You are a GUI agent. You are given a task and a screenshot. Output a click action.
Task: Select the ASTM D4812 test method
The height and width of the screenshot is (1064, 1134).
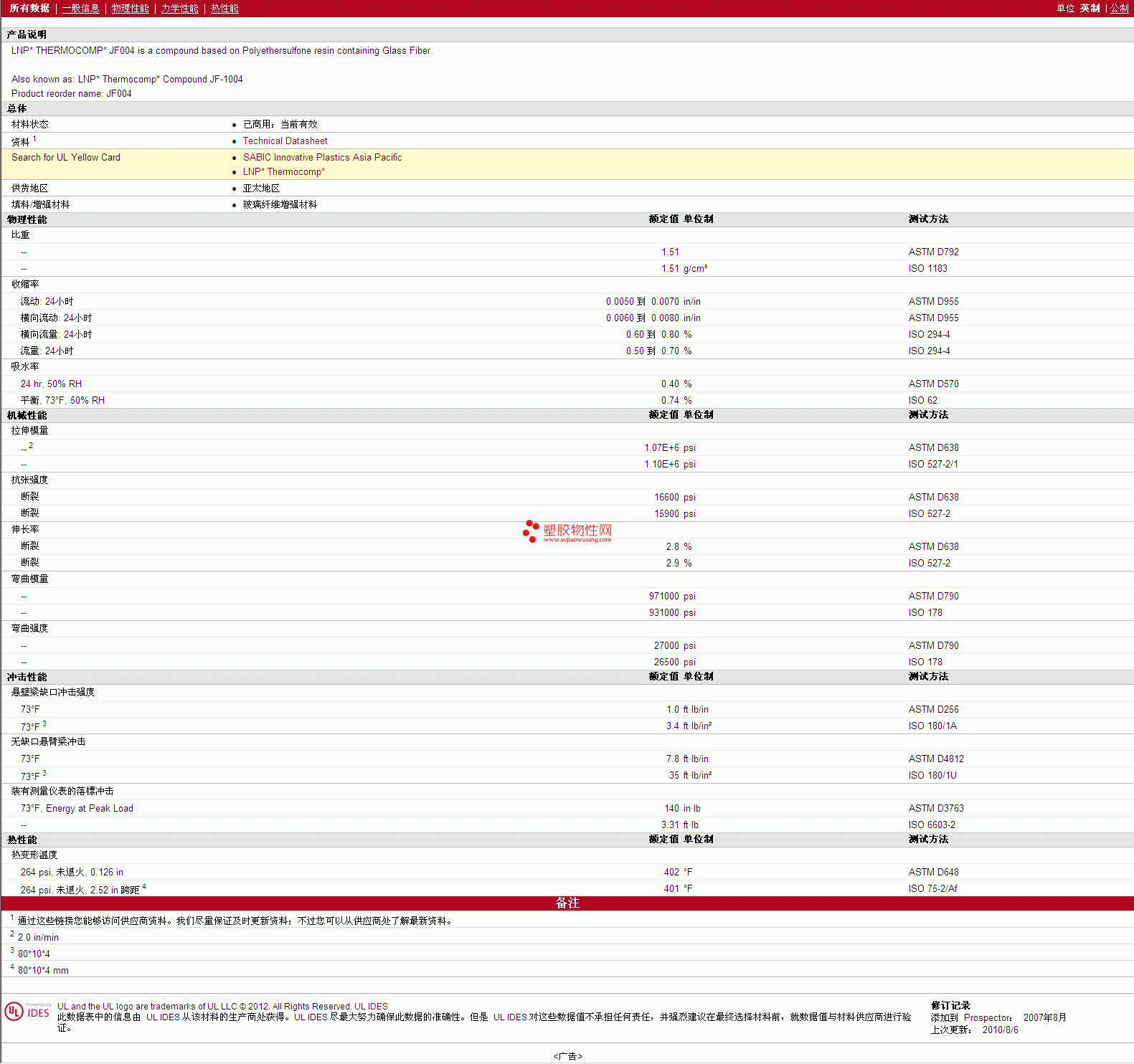(x=936, y=759)
